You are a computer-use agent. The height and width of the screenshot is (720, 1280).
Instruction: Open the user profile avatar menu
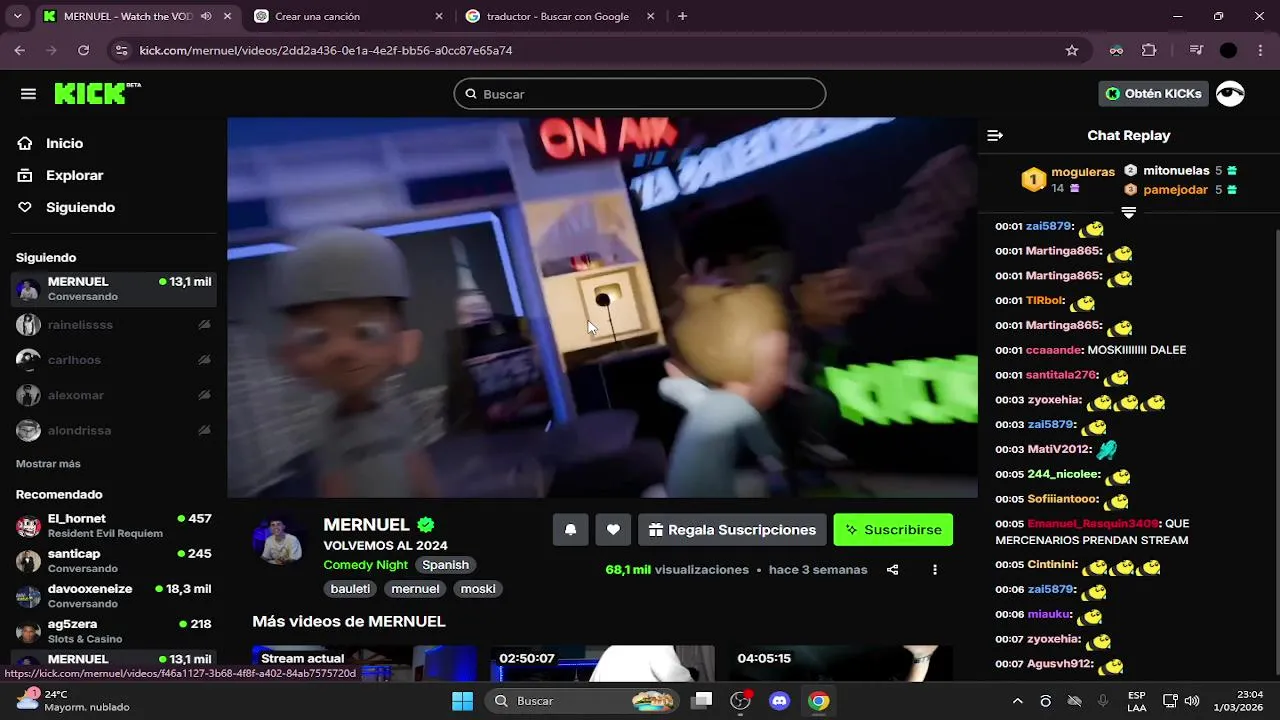[1230, 94]
